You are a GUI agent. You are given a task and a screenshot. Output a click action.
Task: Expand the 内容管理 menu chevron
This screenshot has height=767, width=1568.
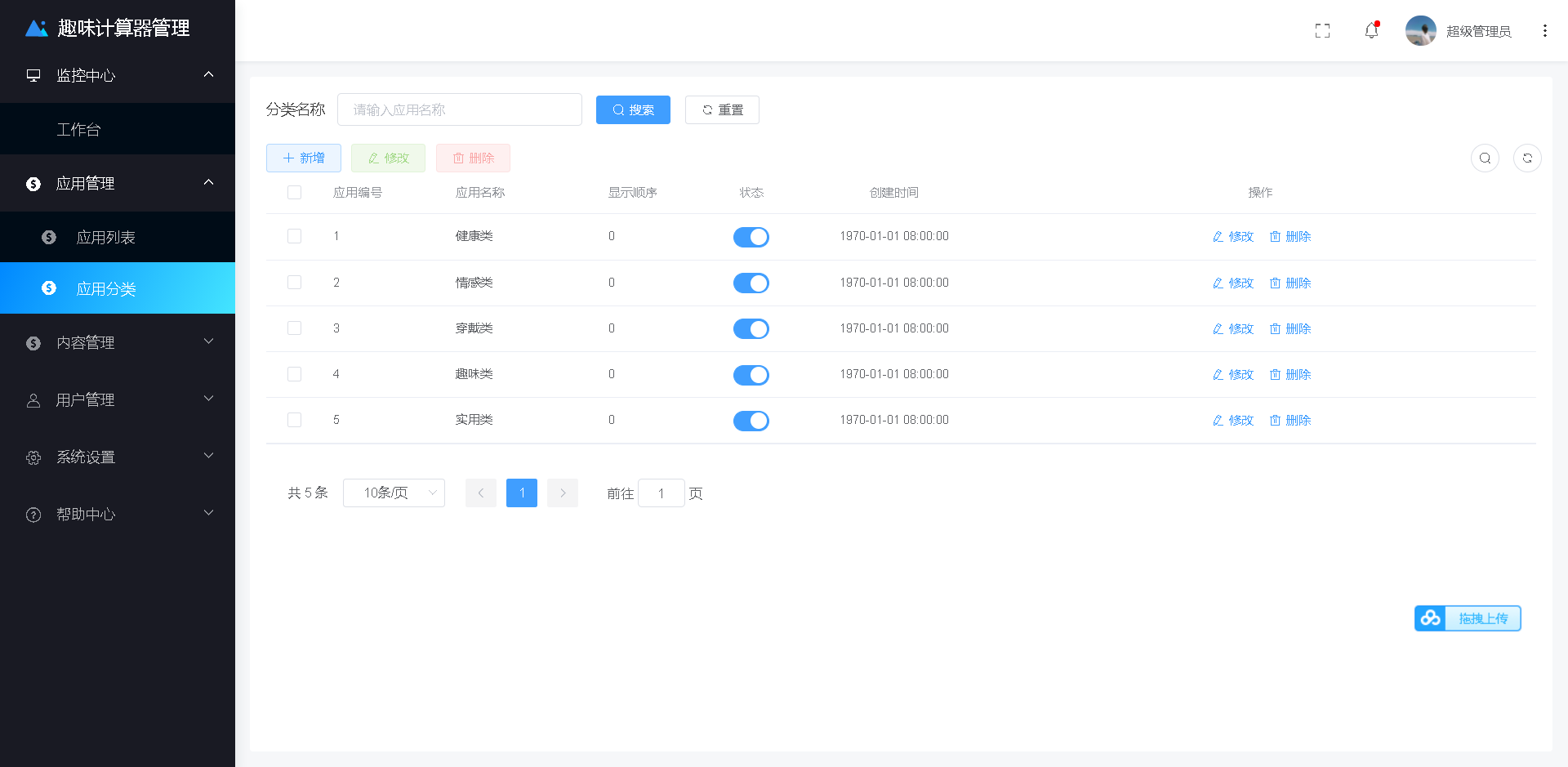[x=209, y=341]
